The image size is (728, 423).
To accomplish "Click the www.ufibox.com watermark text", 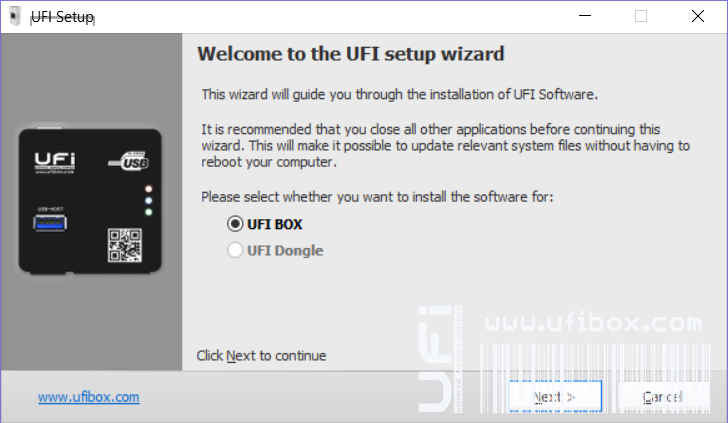I will pos(593,323).
